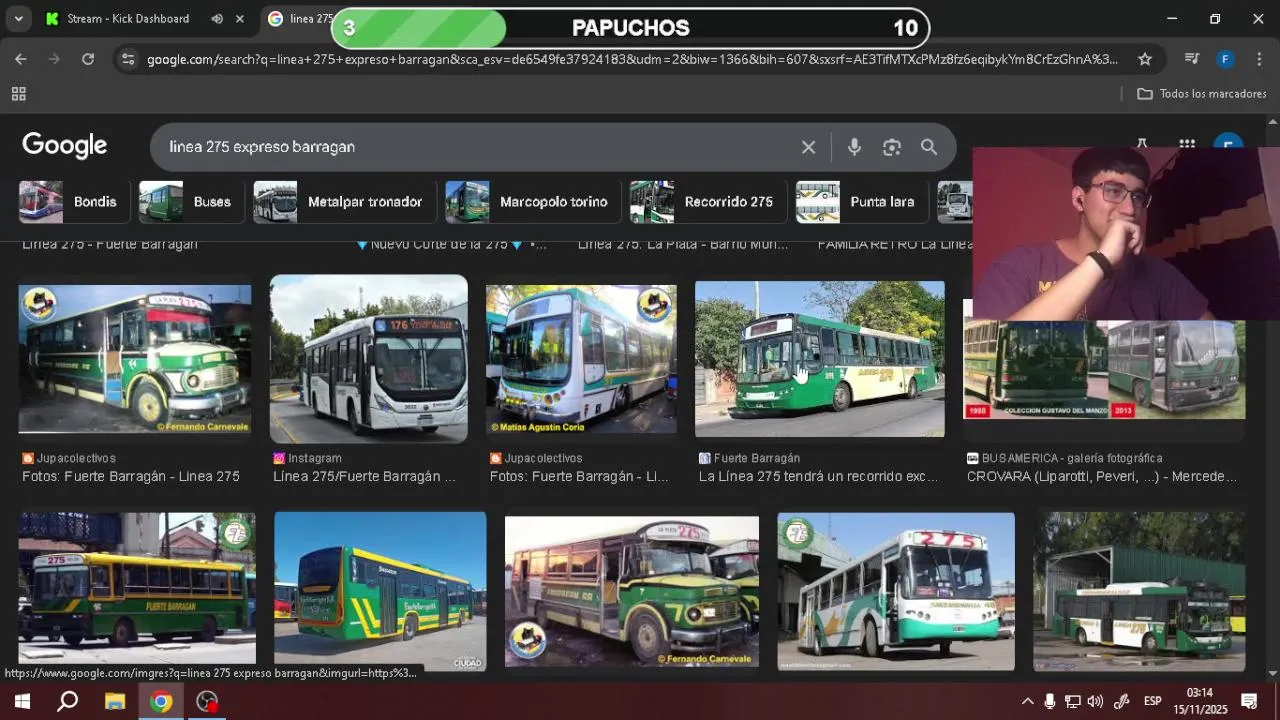
Task: Open Fuerte Barragán green bus thumbnail
Action: pyautogui.click(x=819, y=359)
